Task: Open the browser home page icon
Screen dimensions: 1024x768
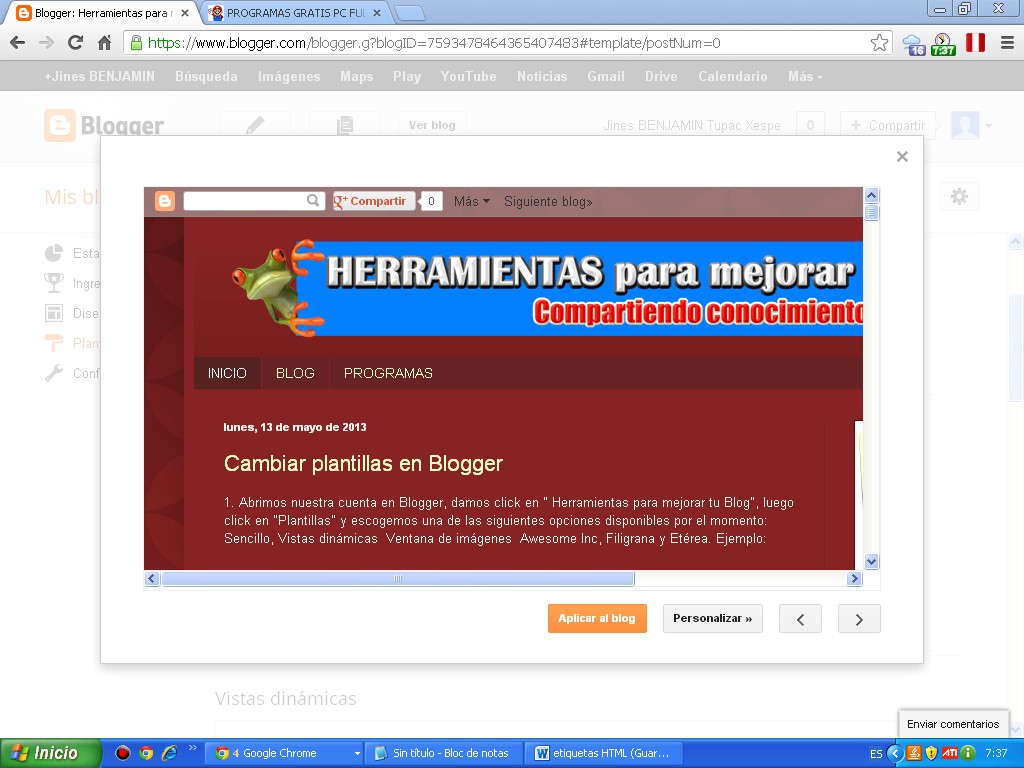Action: [104, 43]
